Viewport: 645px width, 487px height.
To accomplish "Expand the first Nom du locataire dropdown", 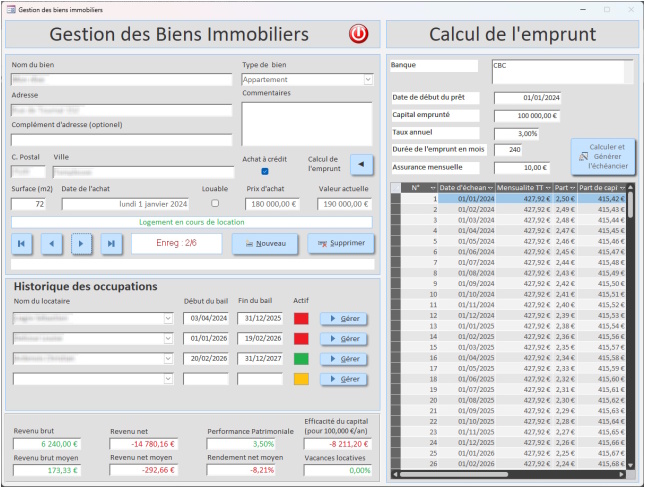I will 167,319.
